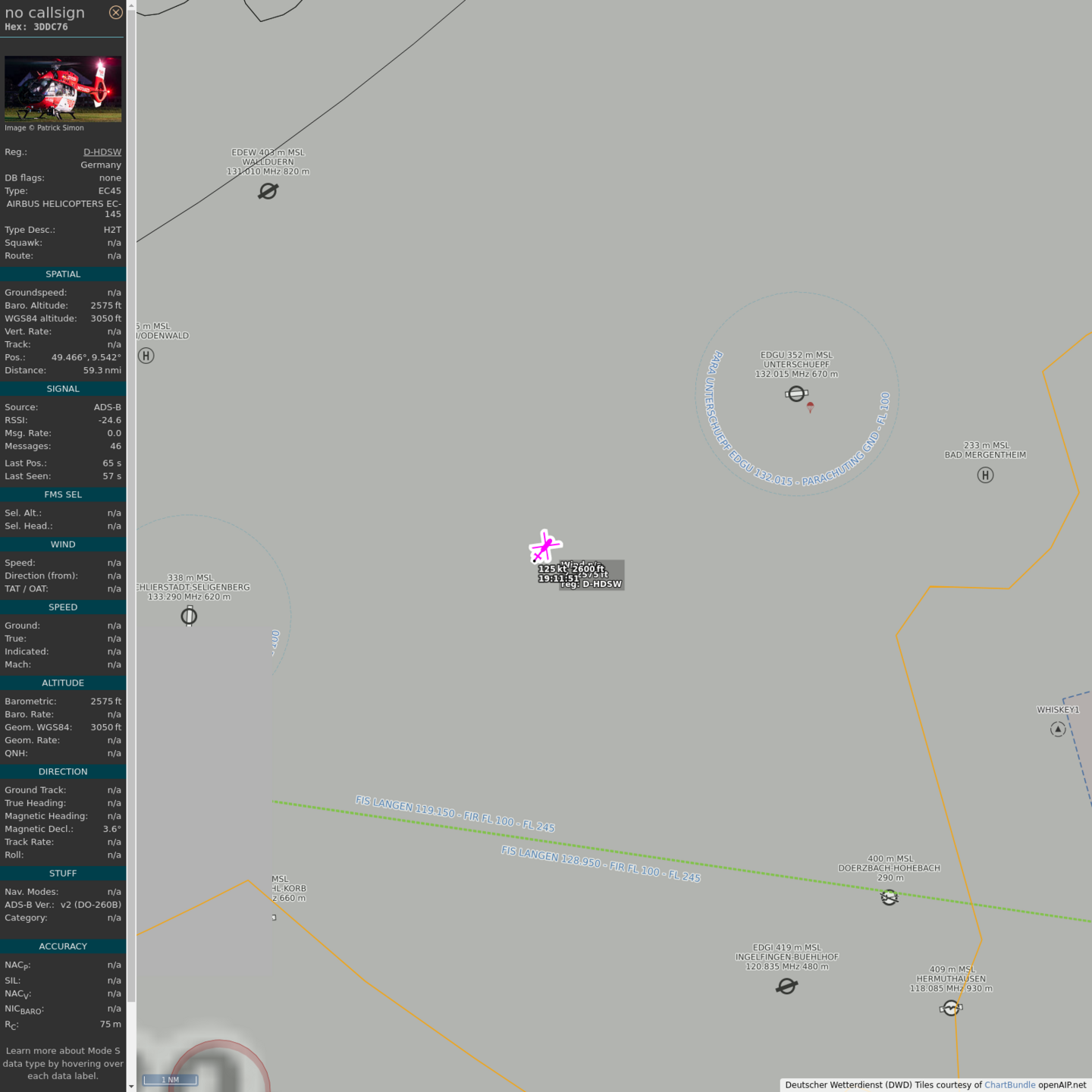Open the ChartBundle attribution link
This screenshot has height=1092, width=1092.
(1009, 1085)
